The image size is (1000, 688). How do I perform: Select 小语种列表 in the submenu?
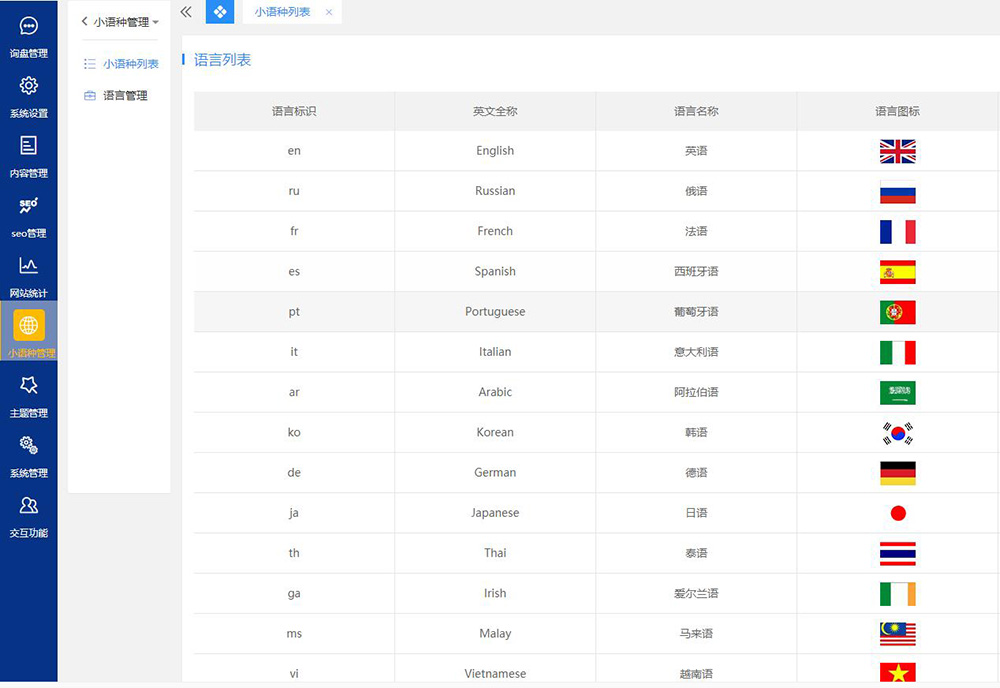tap(130, 64)
